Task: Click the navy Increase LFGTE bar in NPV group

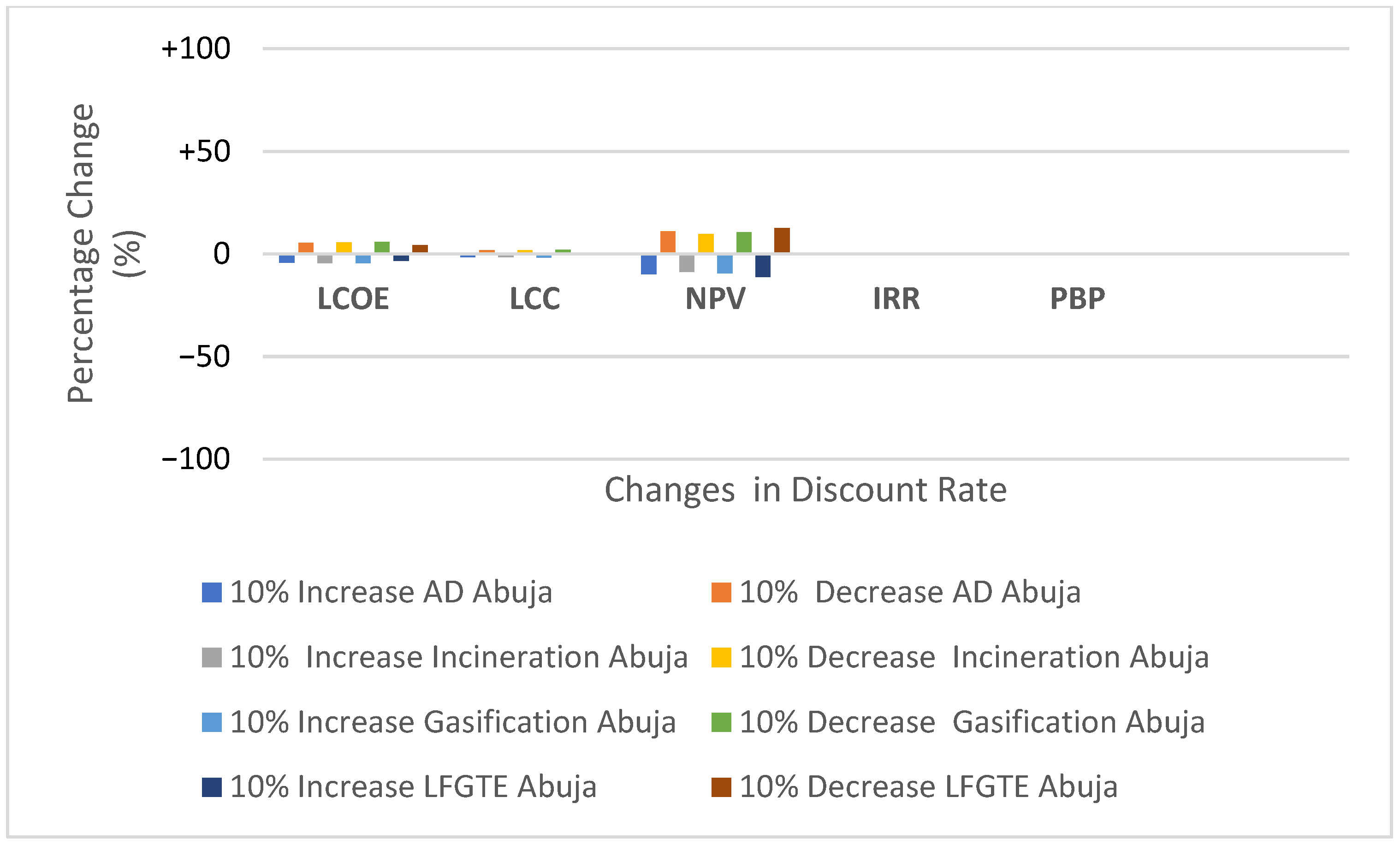Action: point(763,266)
